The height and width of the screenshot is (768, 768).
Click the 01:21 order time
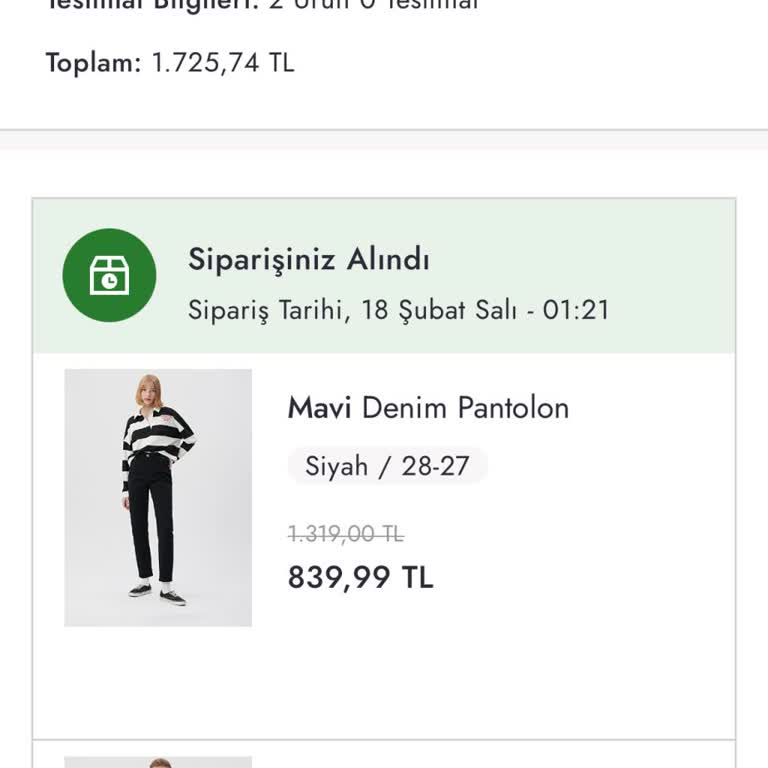click(x=576, y=310)
